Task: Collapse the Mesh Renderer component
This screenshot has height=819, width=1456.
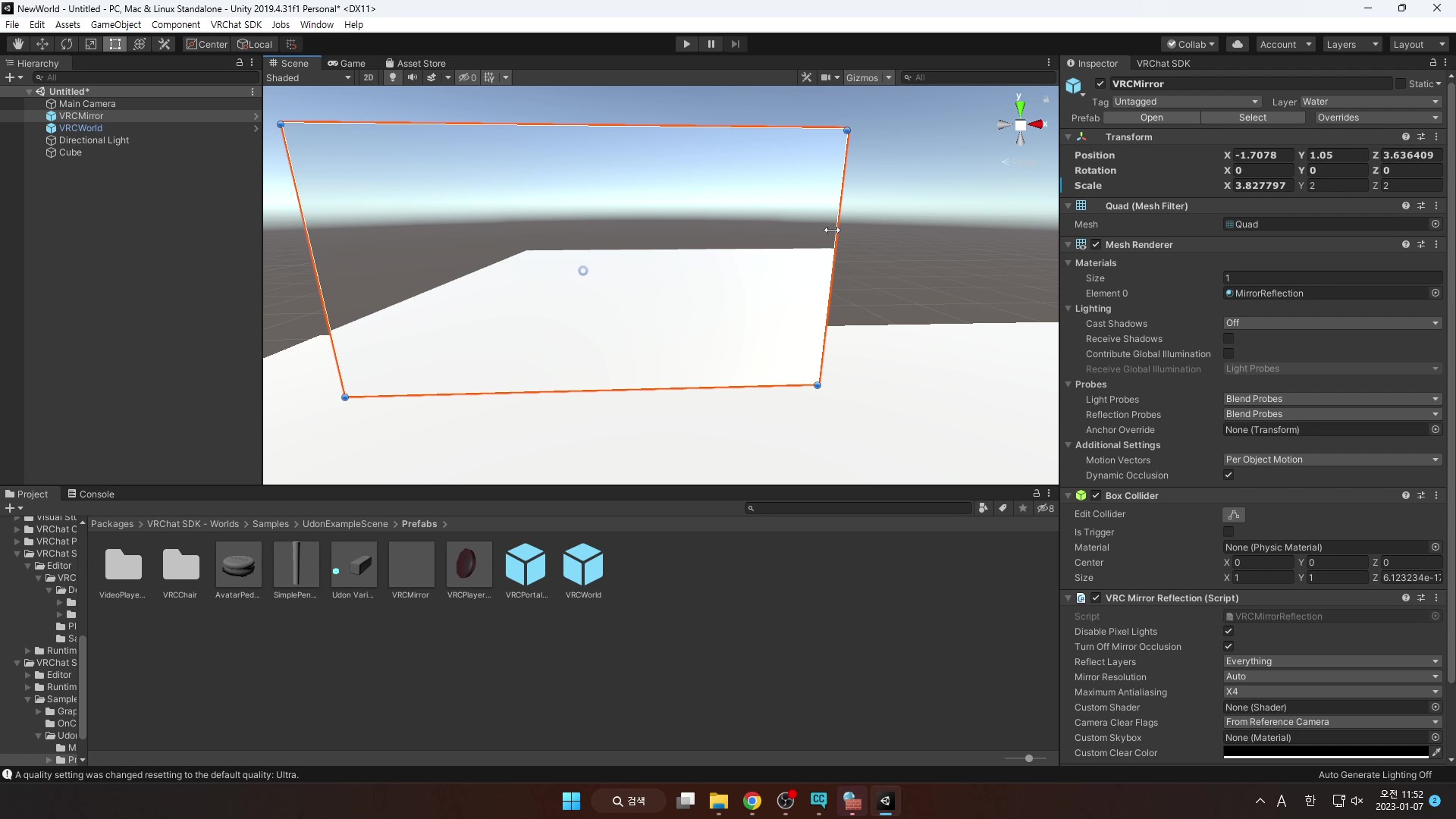Action: (x=1068, y=245)
